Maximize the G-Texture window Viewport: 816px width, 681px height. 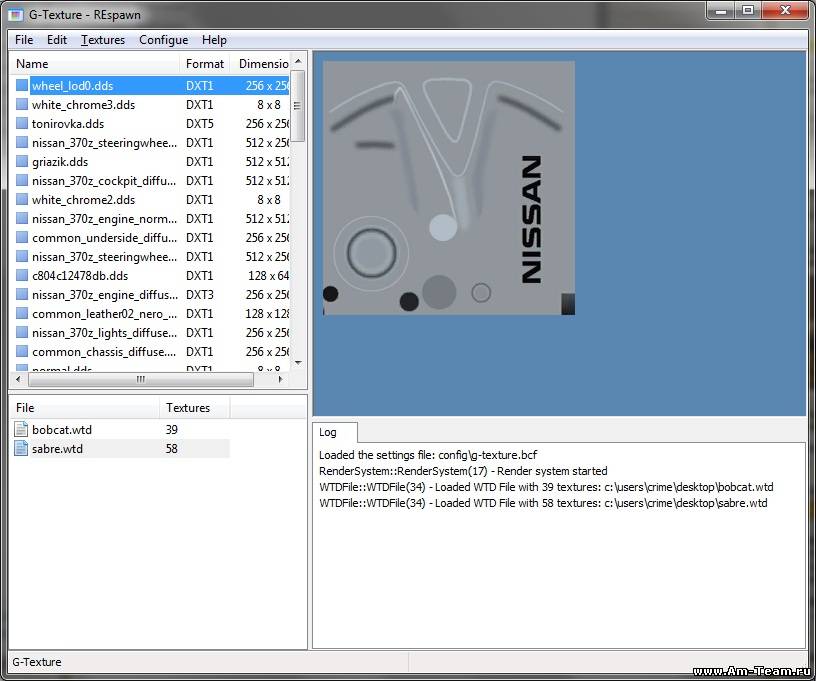tap(748, 11)
